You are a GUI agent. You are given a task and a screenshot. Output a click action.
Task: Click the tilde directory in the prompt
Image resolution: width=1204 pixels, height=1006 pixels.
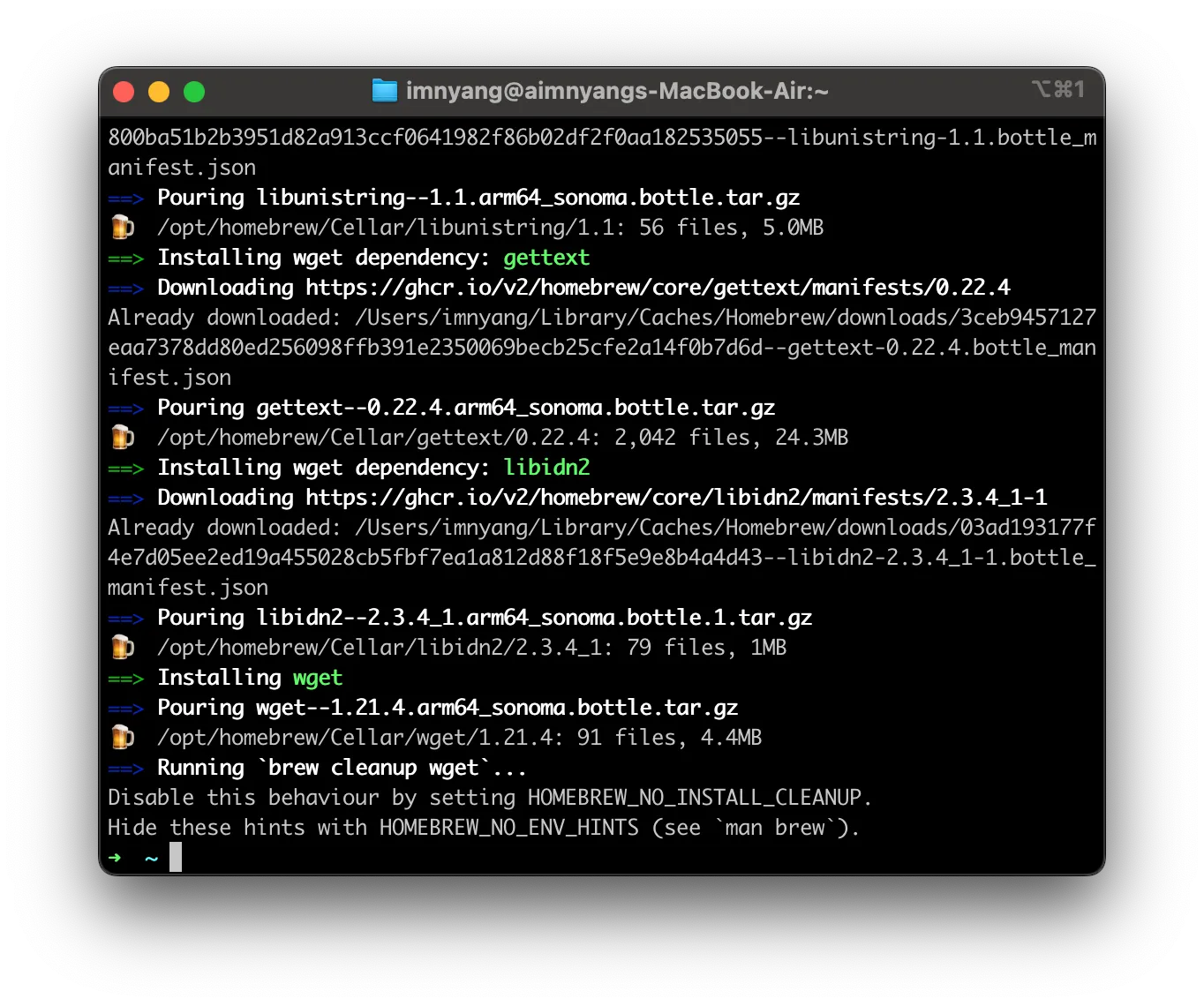point(152,858)
